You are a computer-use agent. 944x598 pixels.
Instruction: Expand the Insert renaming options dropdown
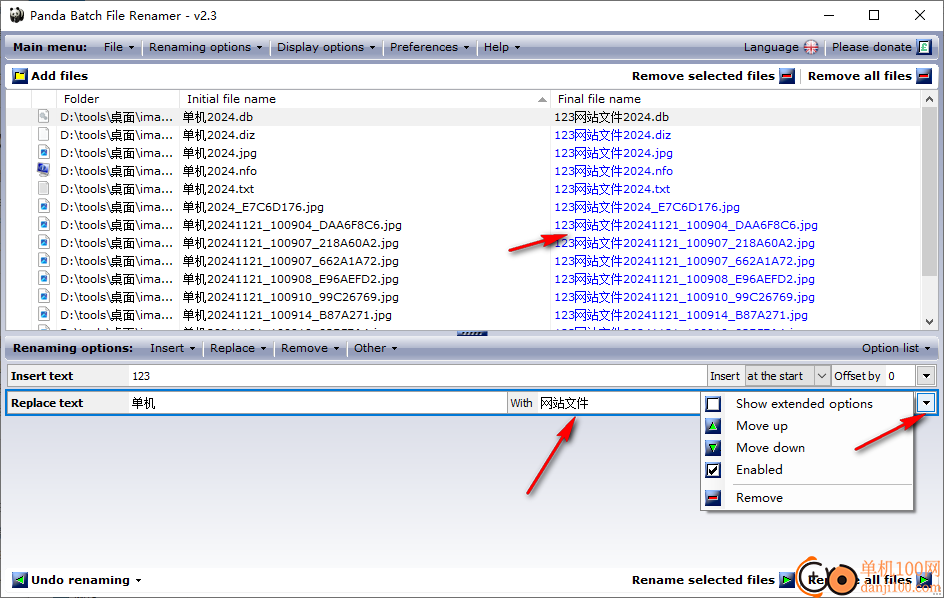[x=172, y=348]
